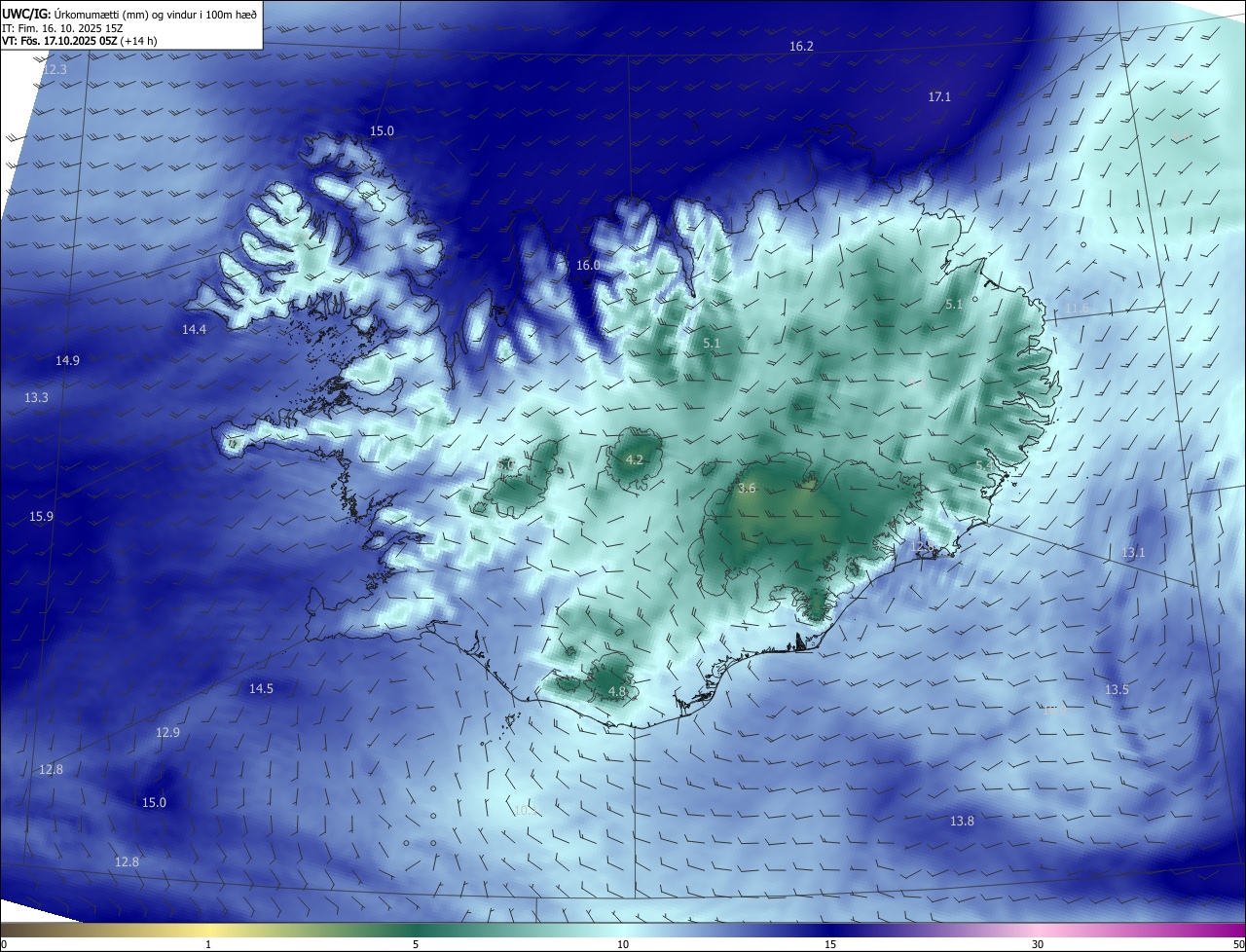1246x952 pixels.
Task: Select the 17.1 value label
Action: [939, 97]
